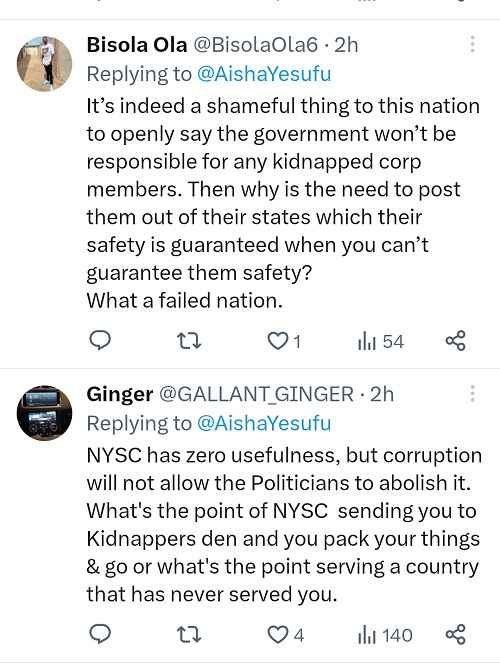The height and width of the screenshot is (670, 500).
Task: View analytics showing 54 views
Action: tap(380, 341)
